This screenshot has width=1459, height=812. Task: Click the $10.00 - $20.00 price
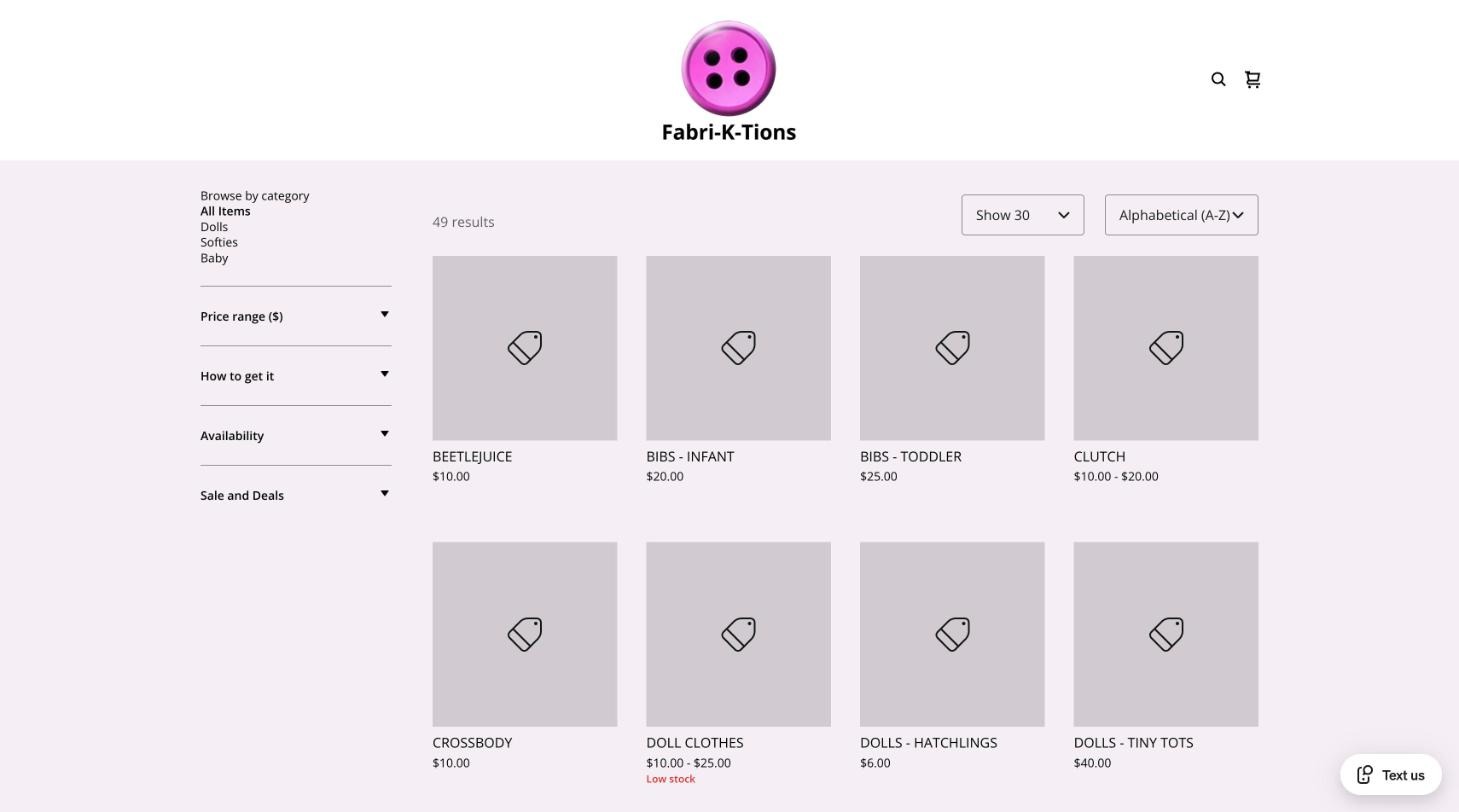[1116, 476]
